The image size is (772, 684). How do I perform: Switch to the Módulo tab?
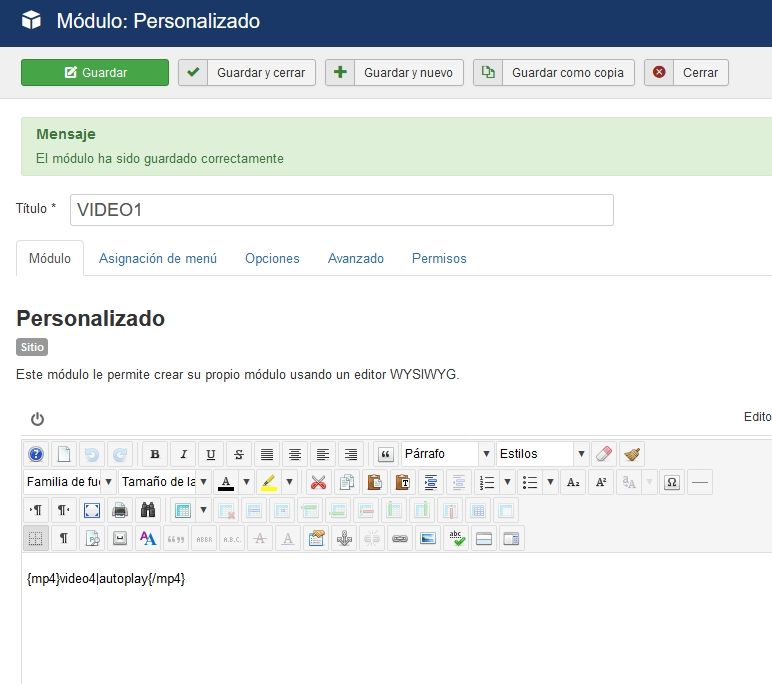pyautogui.click(x=50, y=259)
